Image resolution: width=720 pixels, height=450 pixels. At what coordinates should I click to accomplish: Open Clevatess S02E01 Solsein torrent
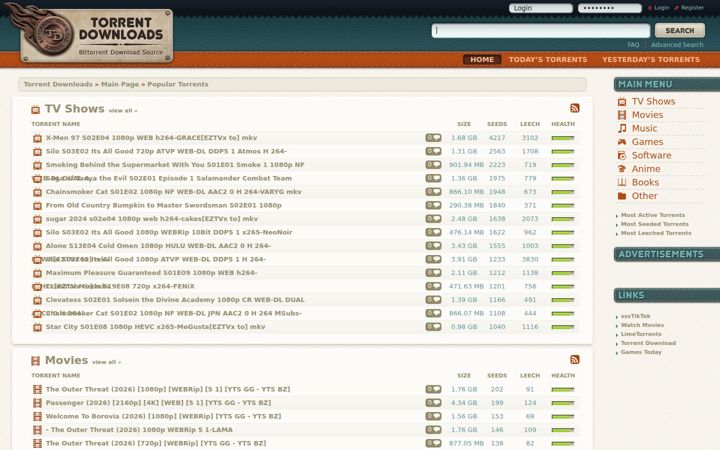[175, 300]
